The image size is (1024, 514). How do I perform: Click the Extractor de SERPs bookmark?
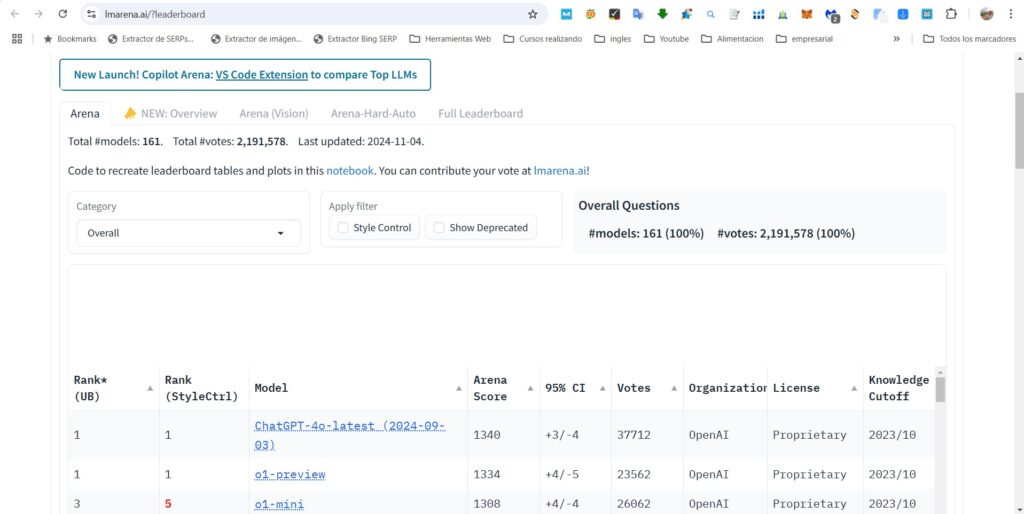[x=151, y=39]
